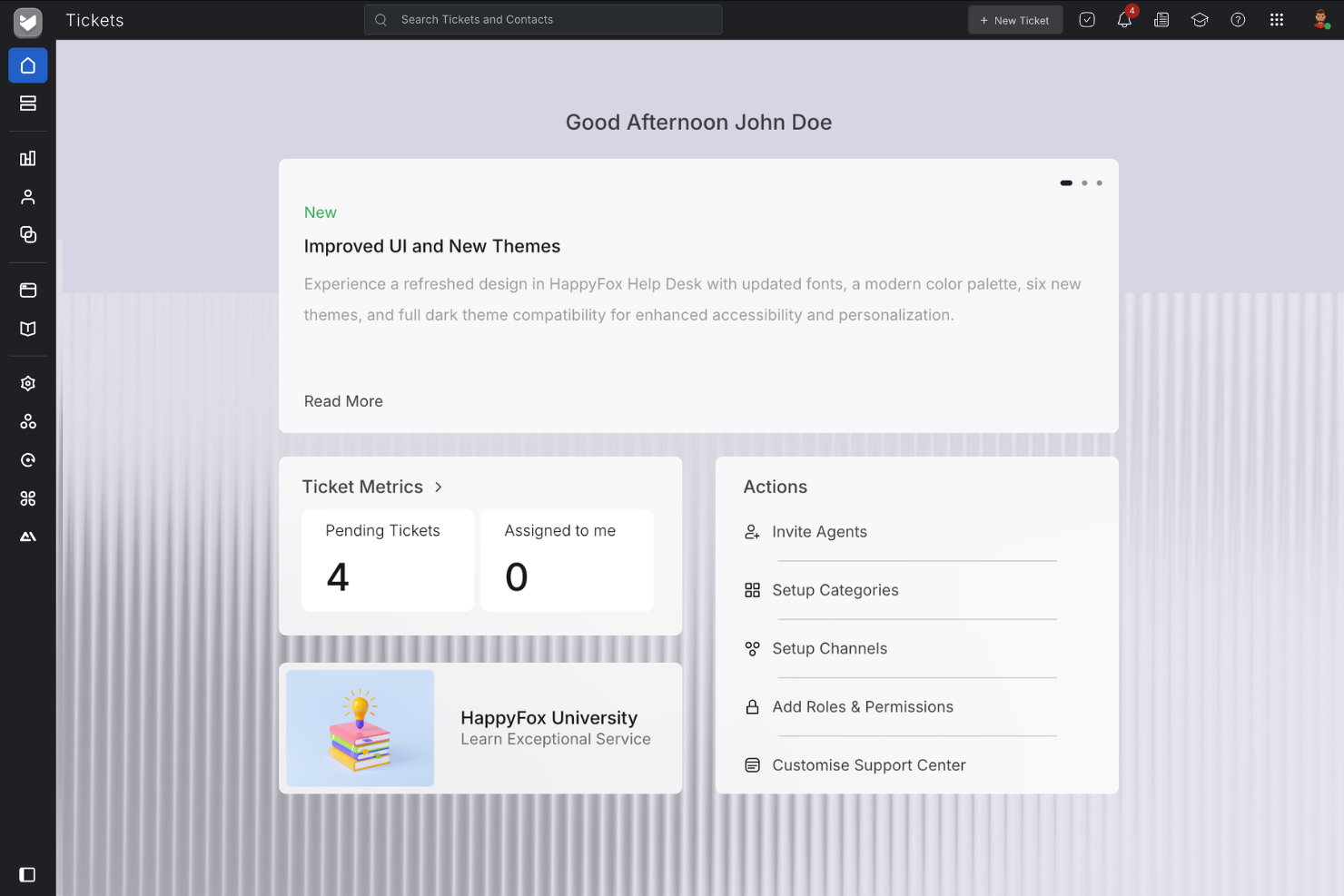Click Setup Categories under Actions
The height and width of the screenshot is (896, 1344).
point(835,590)
